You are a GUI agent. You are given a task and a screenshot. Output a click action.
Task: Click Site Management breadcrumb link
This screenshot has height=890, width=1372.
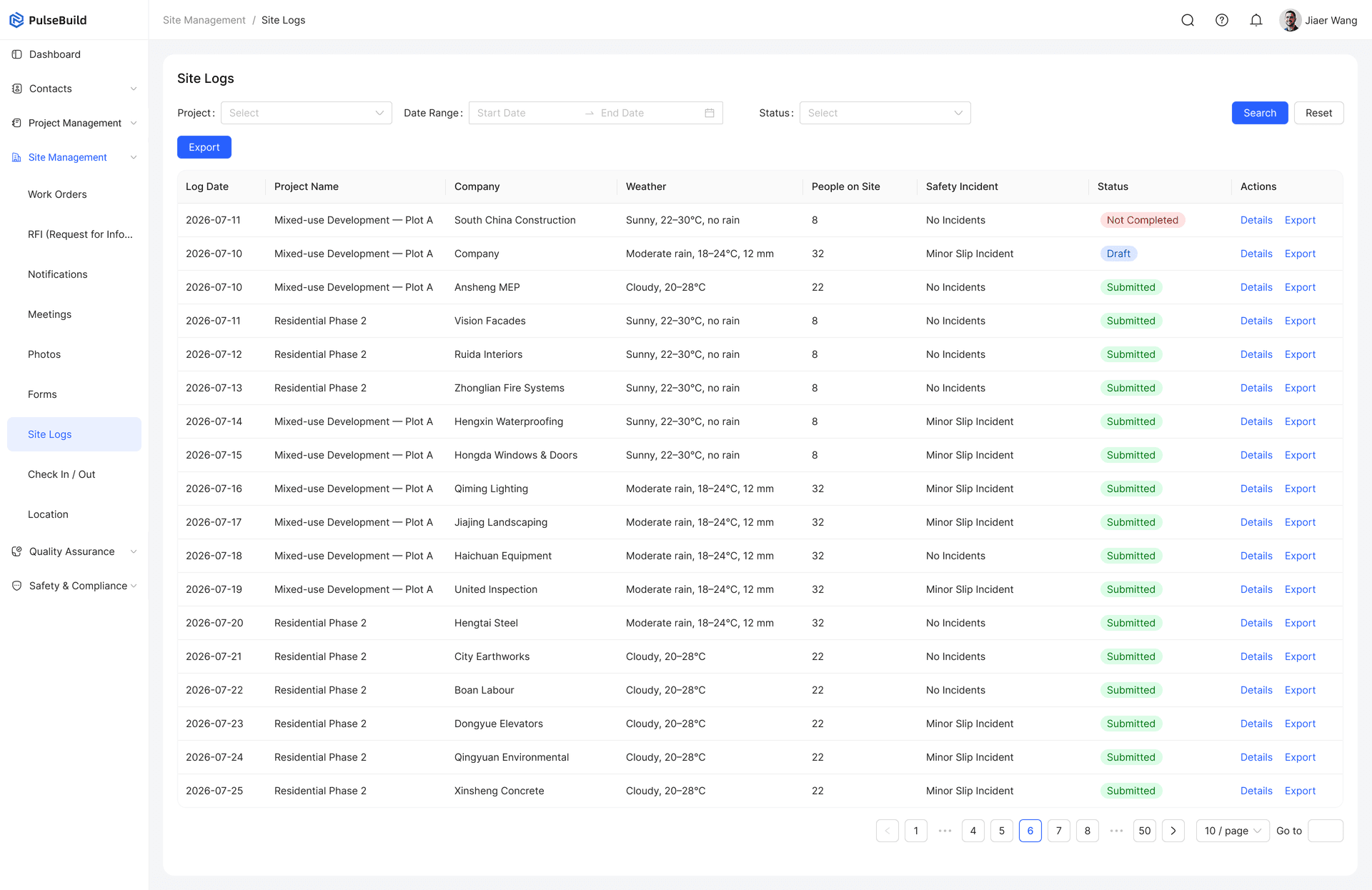[204, 20]
